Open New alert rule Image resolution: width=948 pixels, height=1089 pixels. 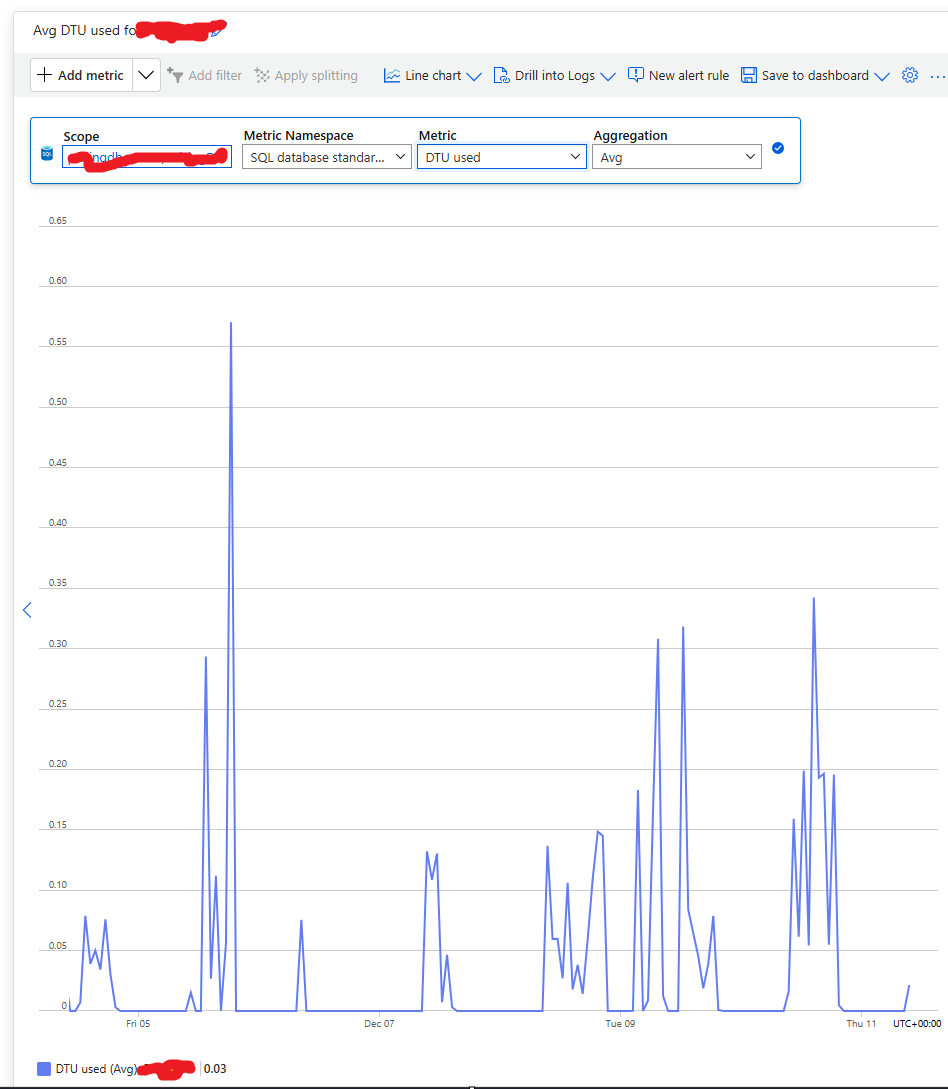(x=679, y=75)
